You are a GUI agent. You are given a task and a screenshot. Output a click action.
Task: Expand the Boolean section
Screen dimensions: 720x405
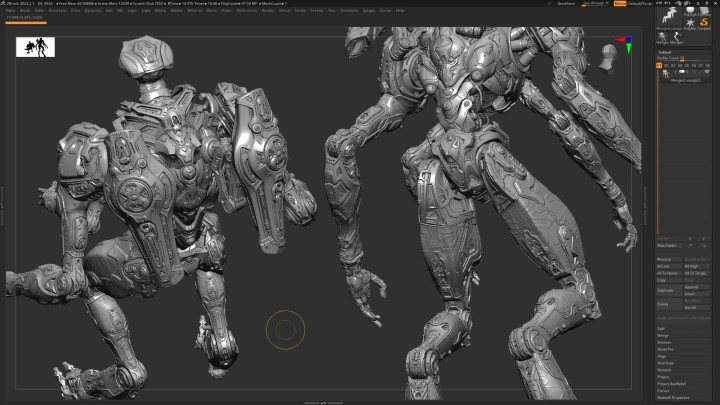click(665, 343)
